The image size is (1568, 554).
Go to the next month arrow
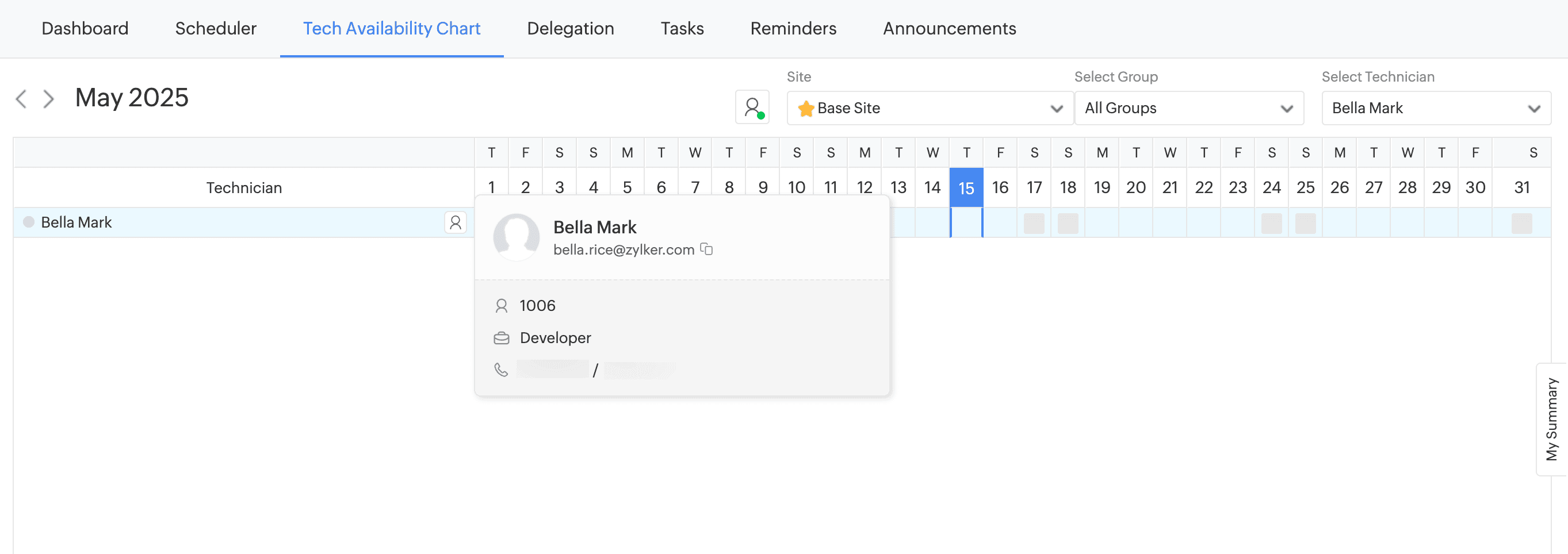(x=49, y=98)
